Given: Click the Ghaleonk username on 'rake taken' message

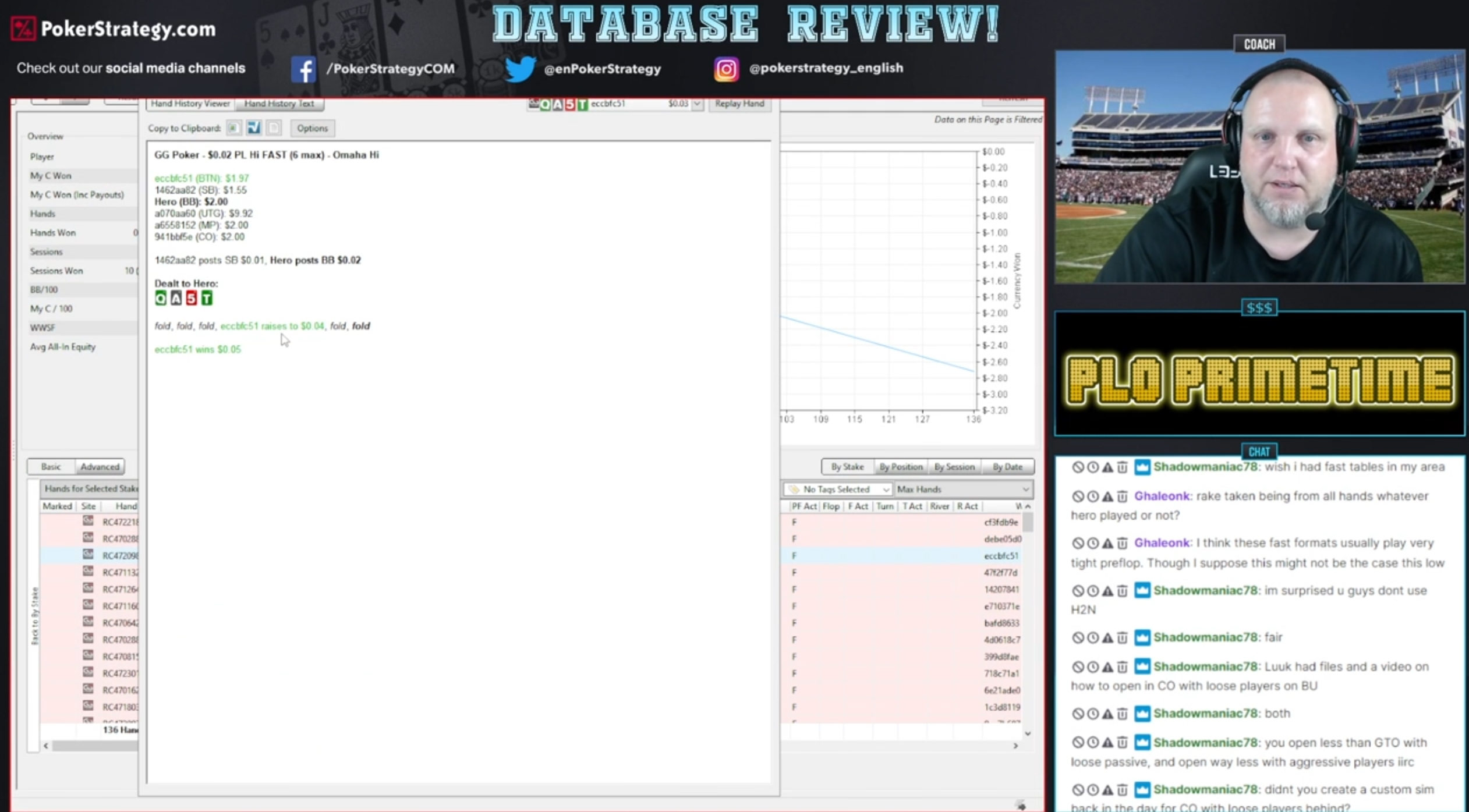Looking at the screenshot, I should 1162,497.
